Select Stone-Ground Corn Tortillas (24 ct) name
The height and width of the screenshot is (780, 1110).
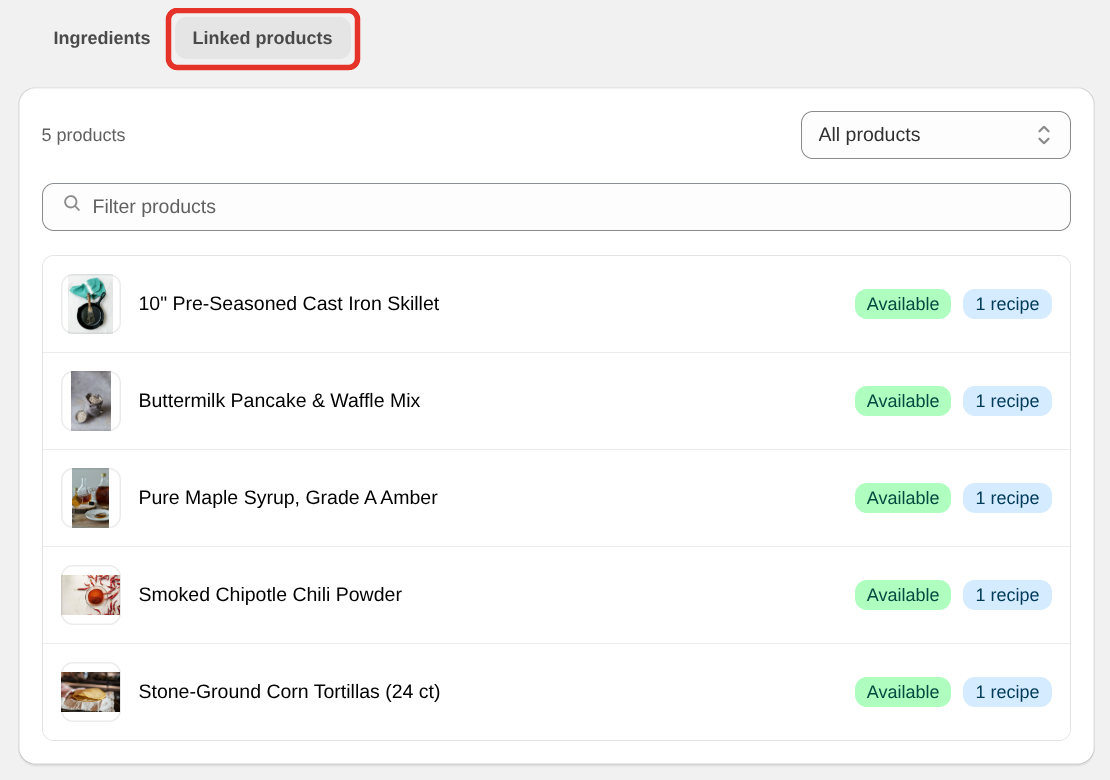(x=290, y=692)
